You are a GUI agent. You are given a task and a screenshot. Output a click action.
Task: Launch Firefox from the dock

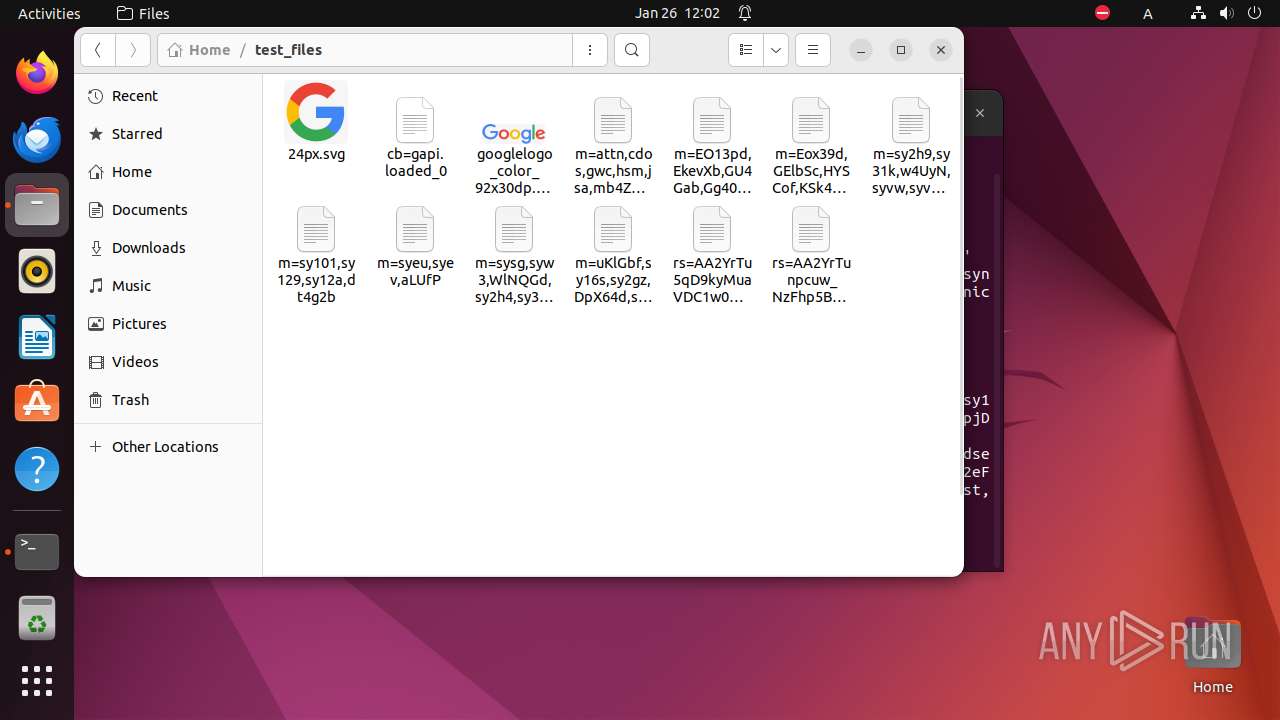click(x=37, y=73)
